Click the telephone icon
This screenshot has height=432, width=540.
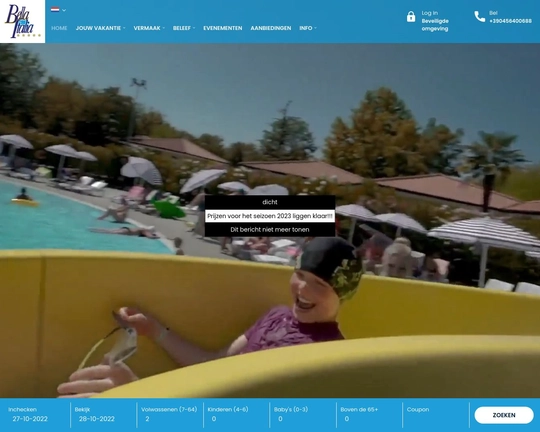pos(479,16)
